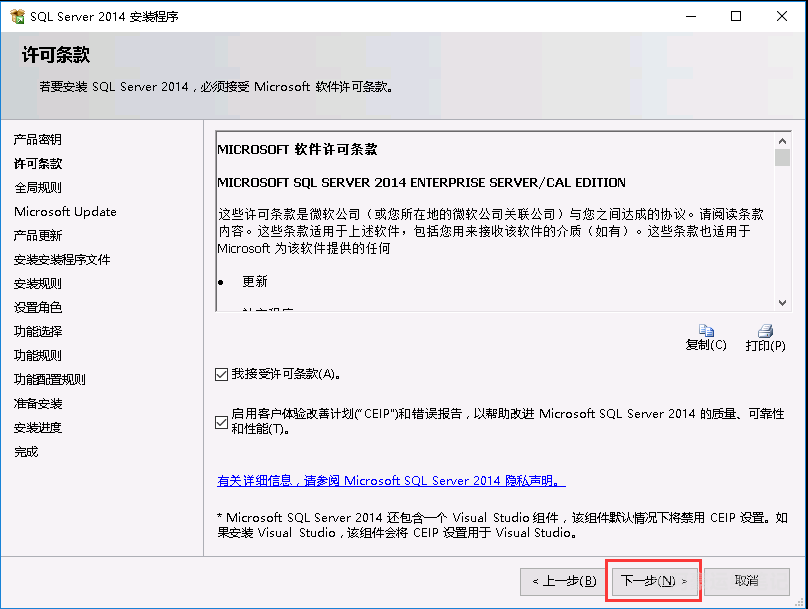Cancel the installation with 取消

tap(746, 580)
